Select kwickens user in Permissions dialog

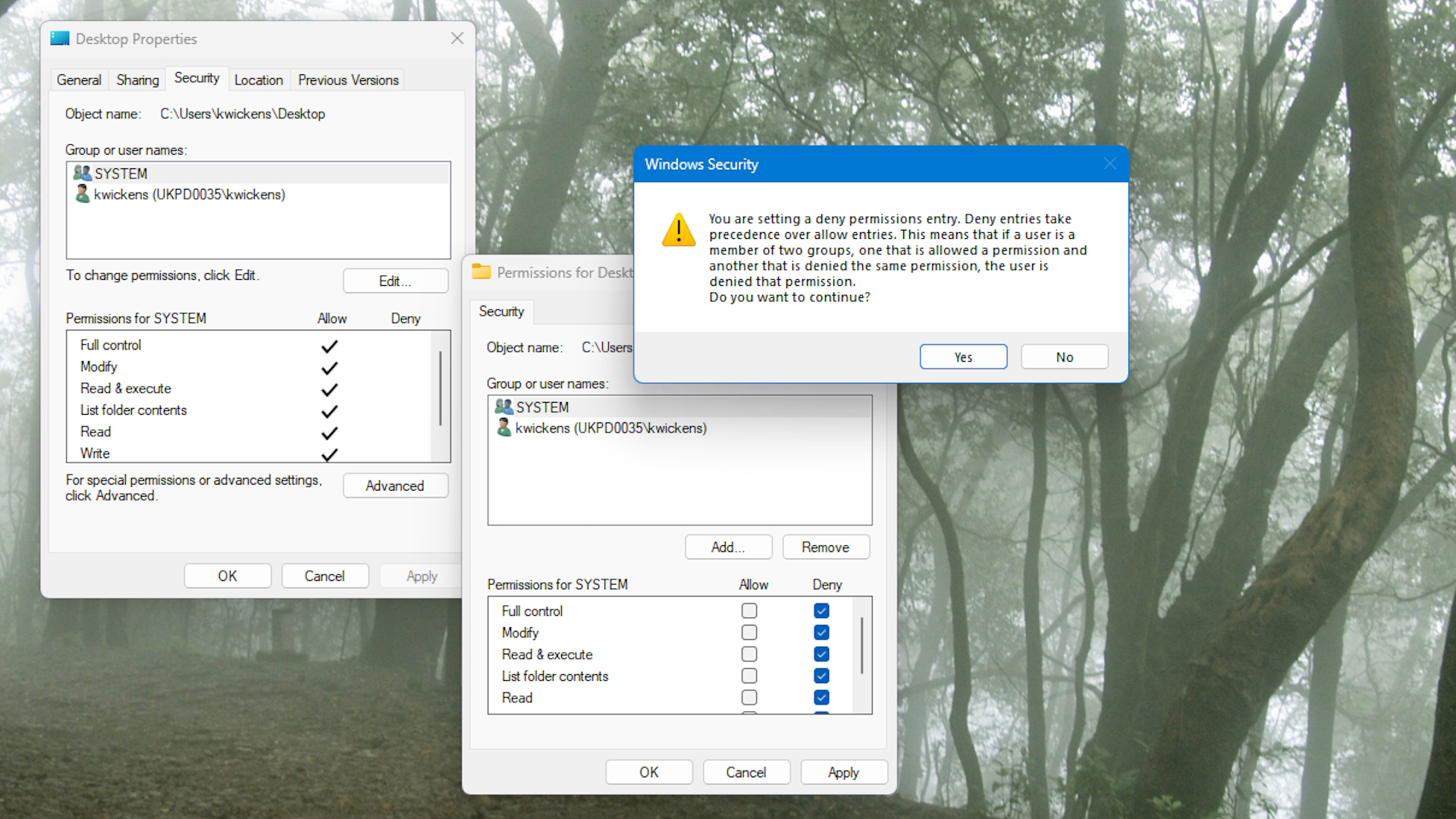(x=611, y=427)
